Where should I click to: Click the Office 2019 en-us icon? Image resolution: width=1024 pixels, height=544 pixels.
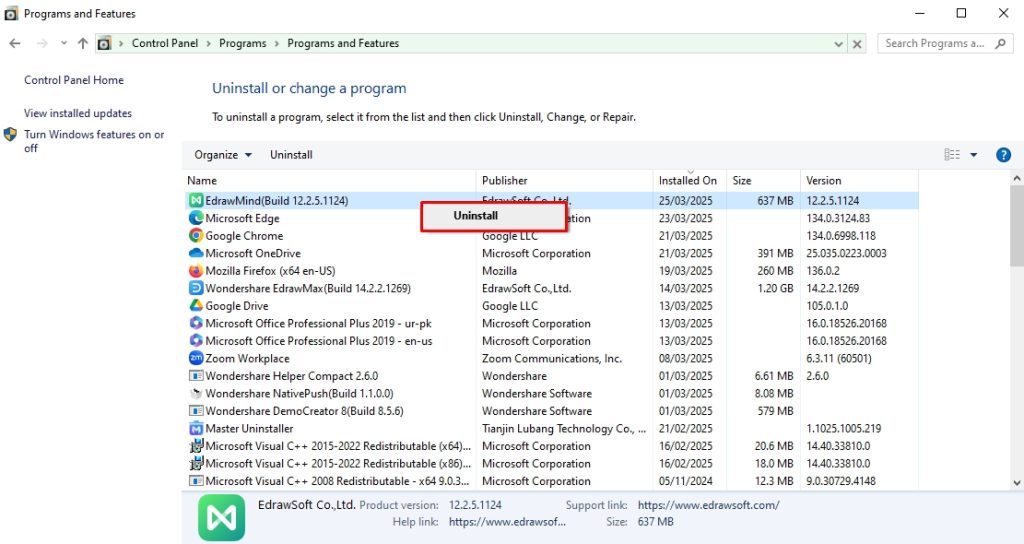pos(195,341)
